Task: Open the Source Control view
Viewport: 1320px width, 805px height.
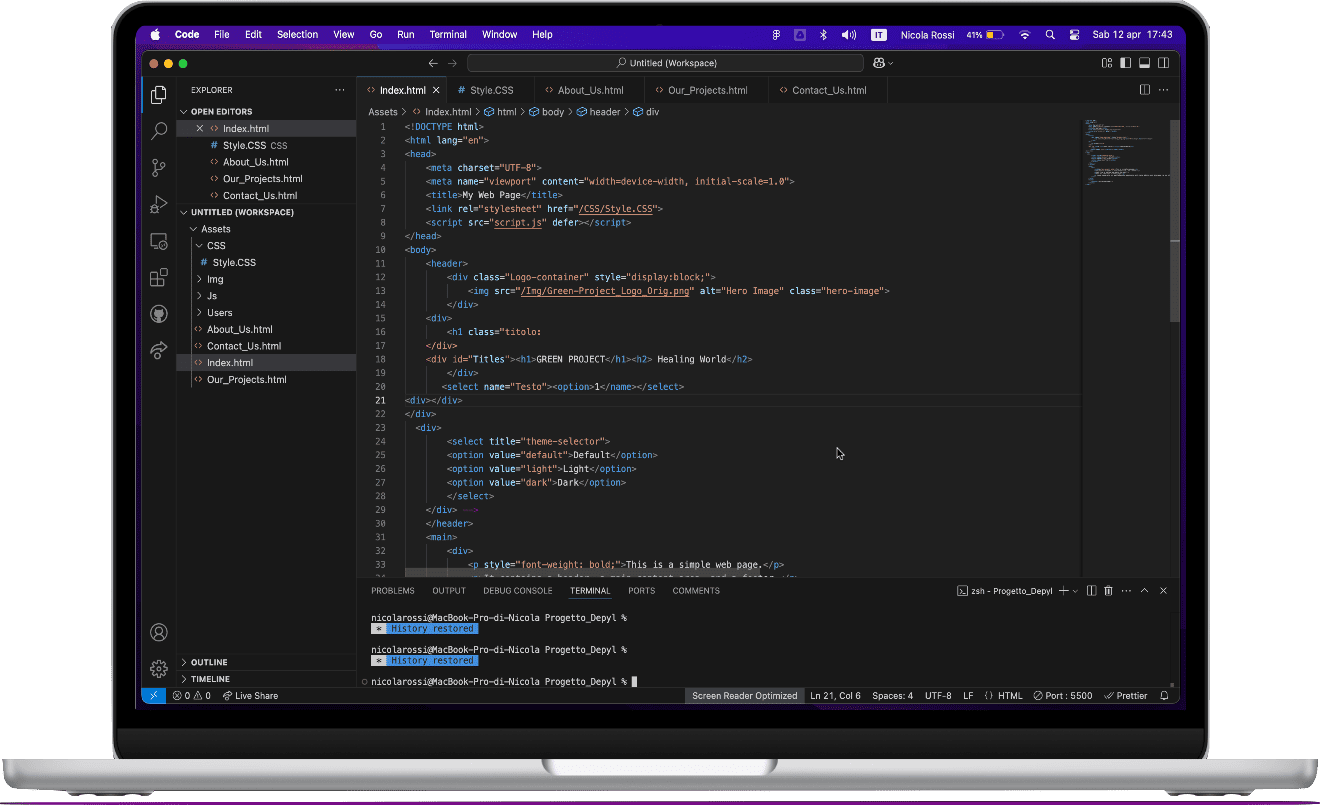Action: coord(158,167)
